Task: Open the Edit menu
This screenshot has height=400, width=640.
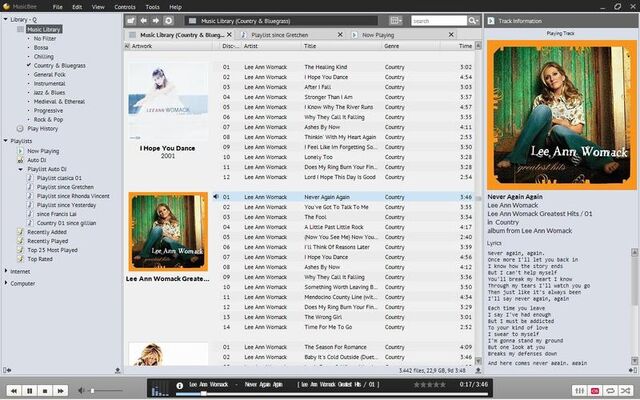Action: coord(77,7)
